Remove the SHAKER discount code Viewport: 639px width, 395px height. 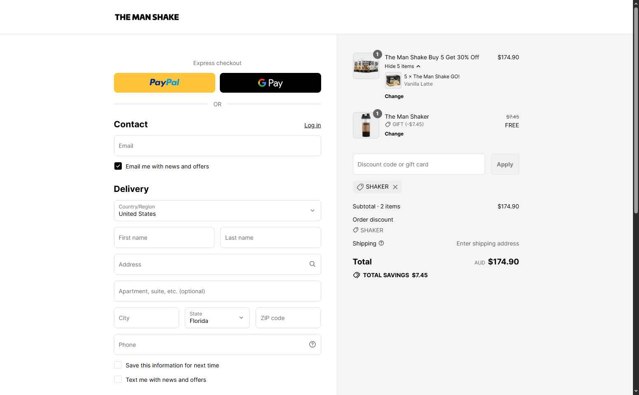(x=395, y=187)
